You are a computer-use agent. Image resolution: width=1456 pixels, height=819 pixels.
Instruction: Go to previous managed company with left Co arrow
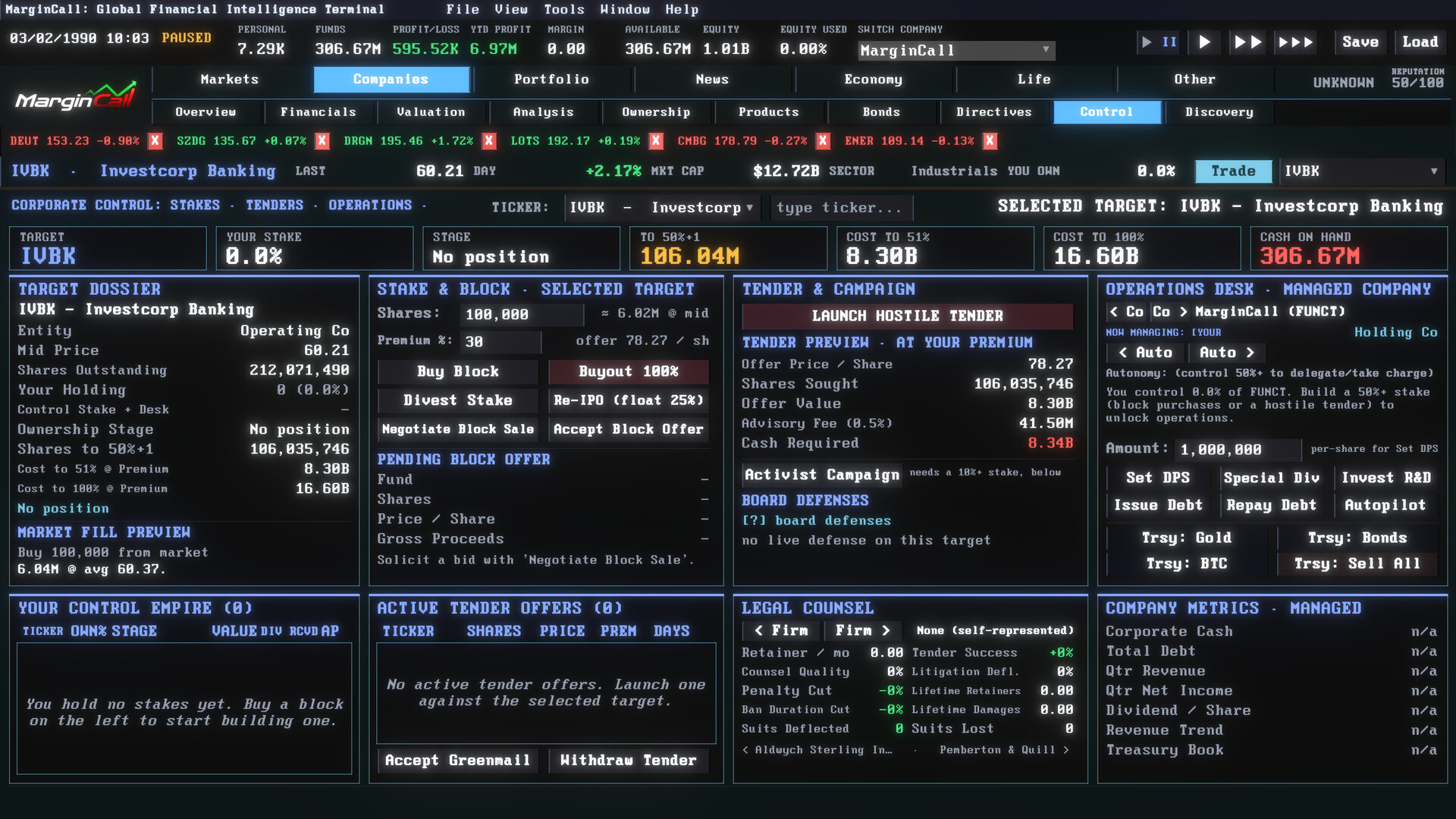pyautogui.click(x=1126, y=312)
